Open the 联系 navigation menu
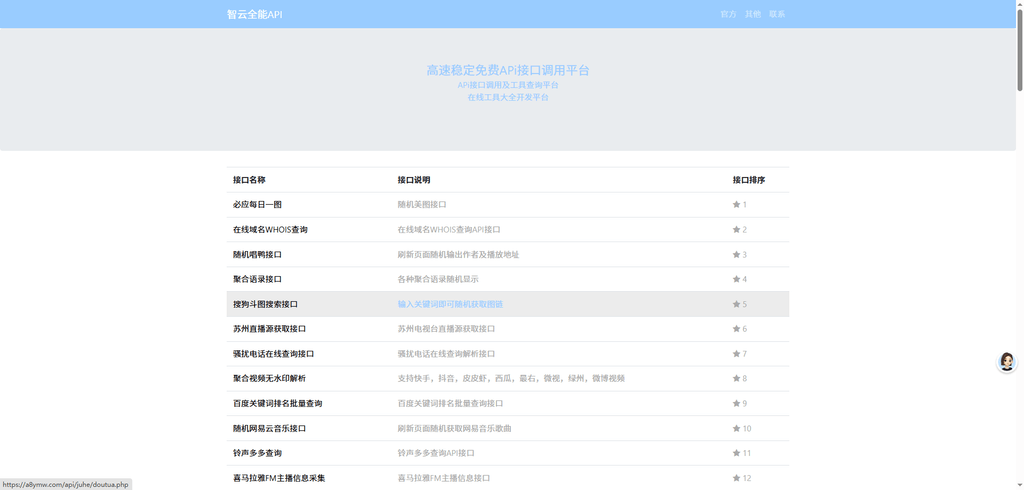Viewport: 1024px width, 490px height. 777,14
